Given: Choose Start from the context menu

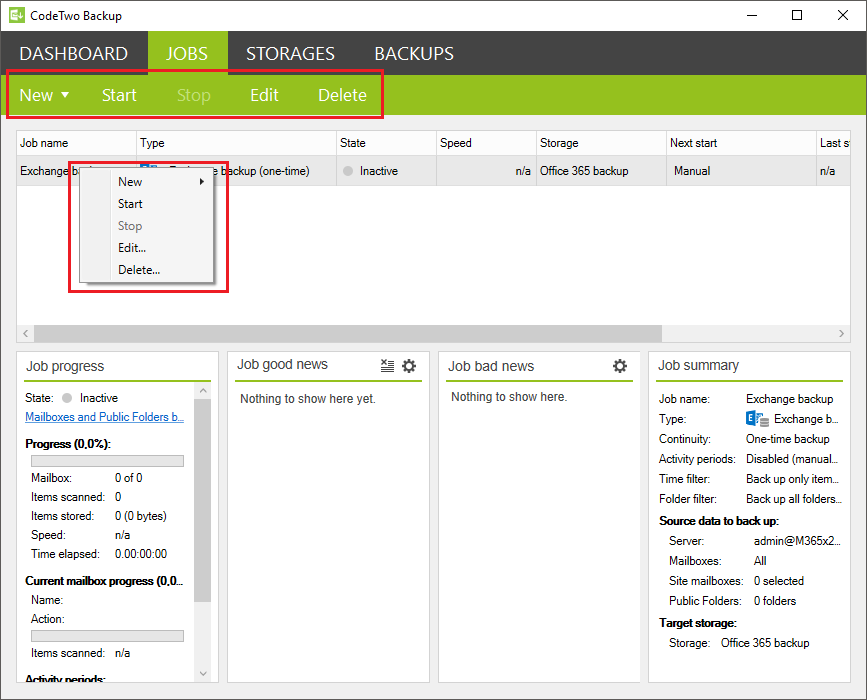Looking at the screenshot, I should point(147,204).
